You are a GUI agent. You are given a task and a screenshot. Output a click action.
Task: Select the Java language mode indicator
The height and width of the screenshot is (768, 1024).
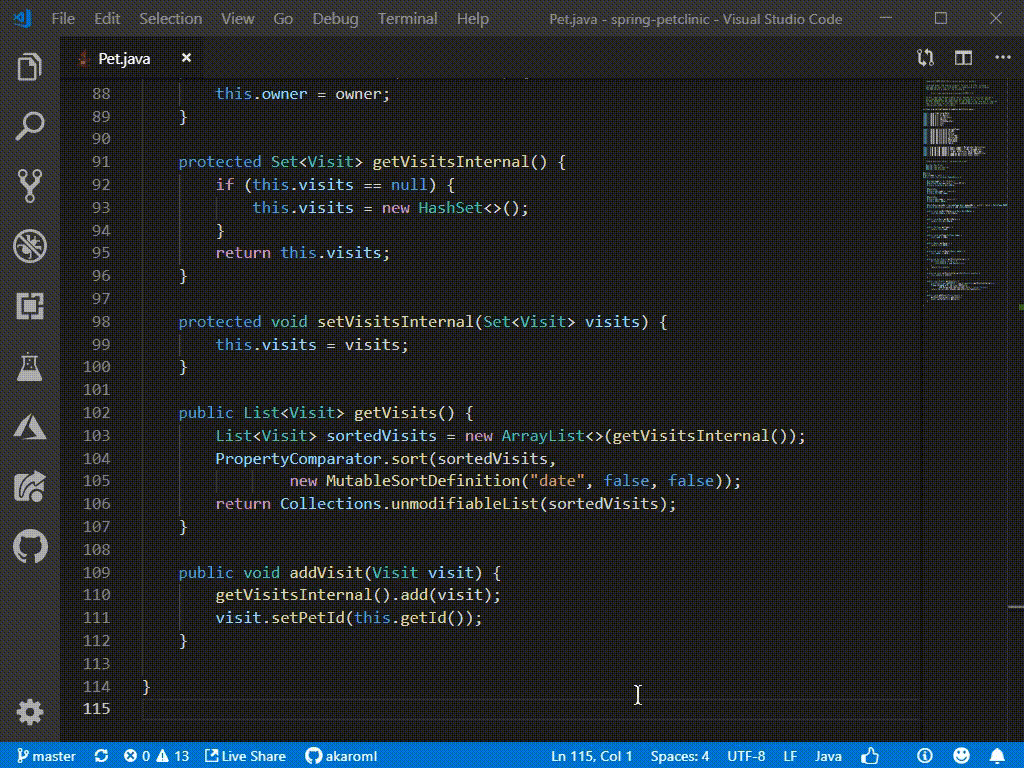point(828,756)
